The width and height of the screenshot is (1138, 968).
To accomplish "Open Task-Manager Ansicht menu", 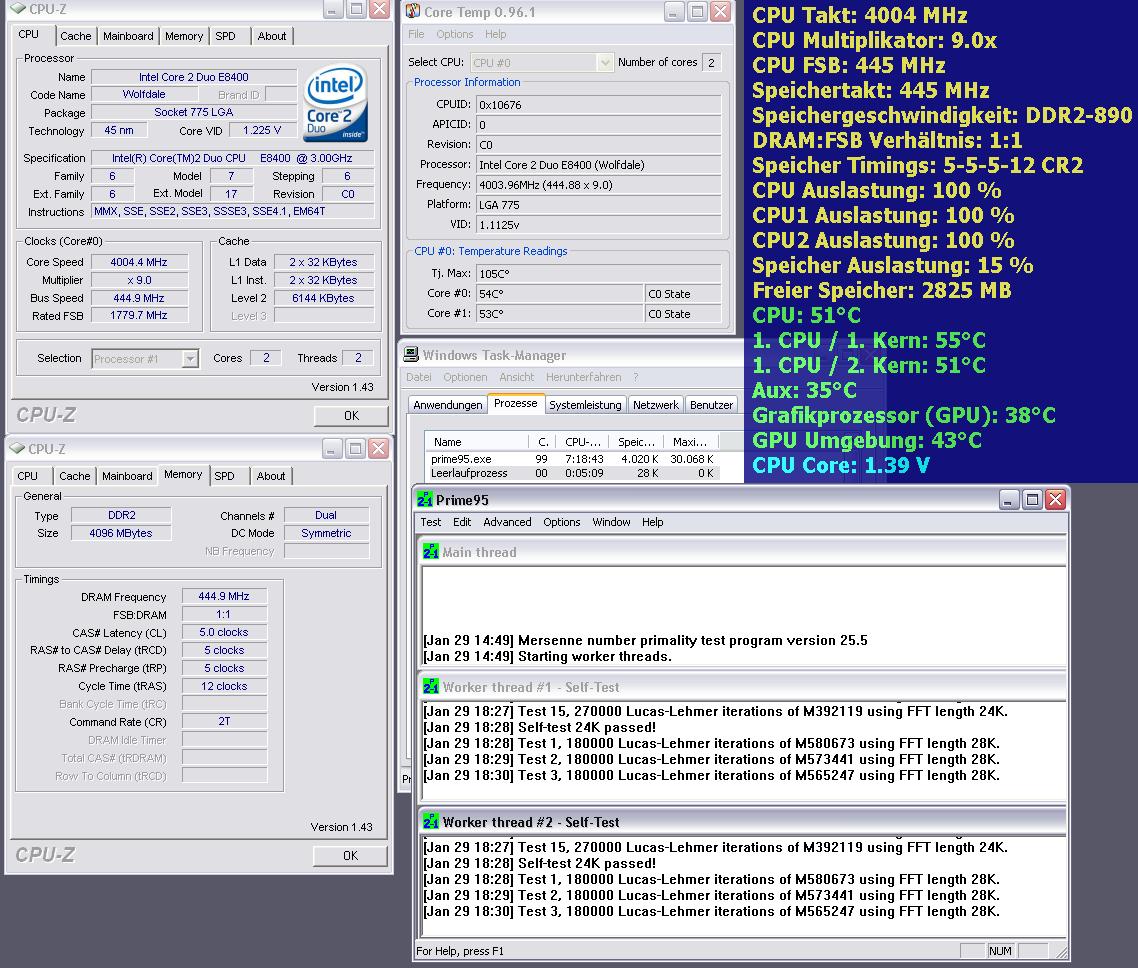I will point(516,377).
